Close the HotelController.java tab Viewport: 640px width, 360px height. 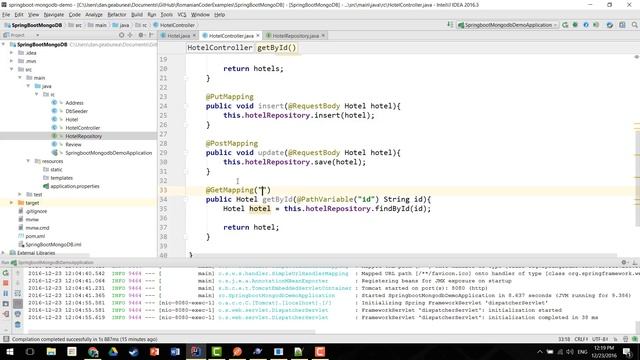pos(258,36)
